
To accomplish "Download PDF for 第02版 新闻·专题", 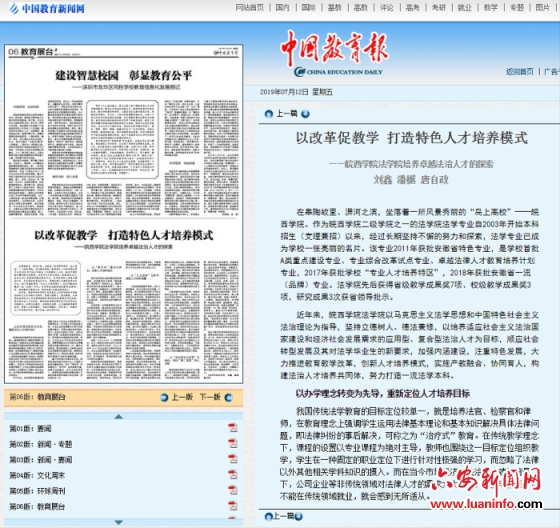I will point(233,443).
